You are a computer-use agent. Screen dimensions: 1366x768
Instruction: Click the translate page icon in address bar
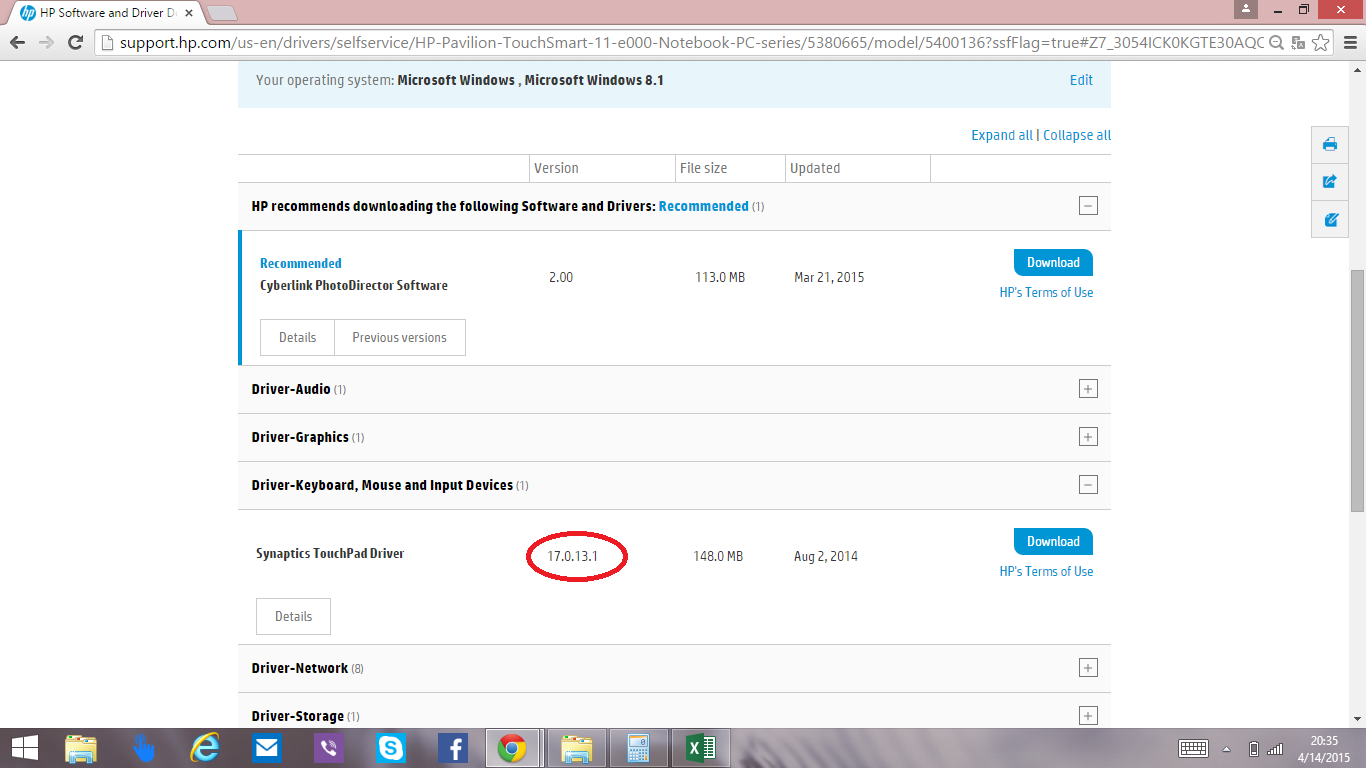tap(1299, 43)
